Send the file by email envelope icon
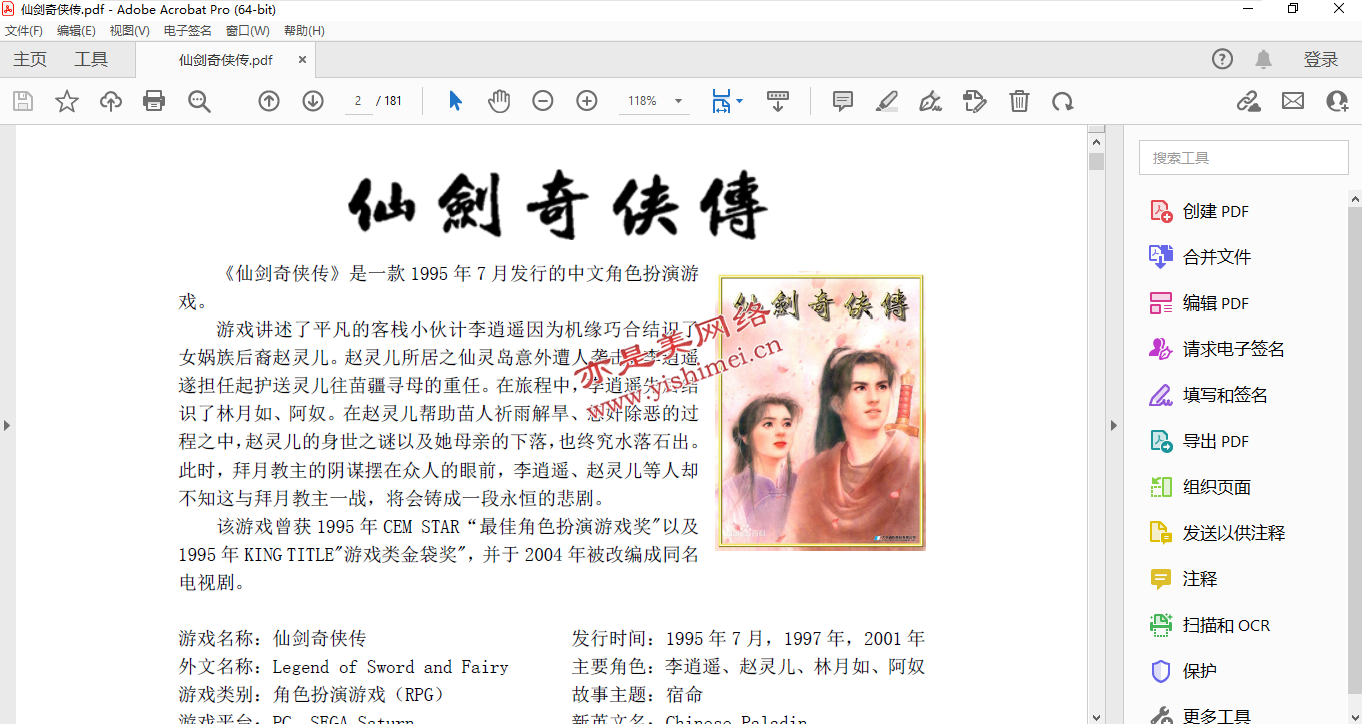 point(1293,101)
